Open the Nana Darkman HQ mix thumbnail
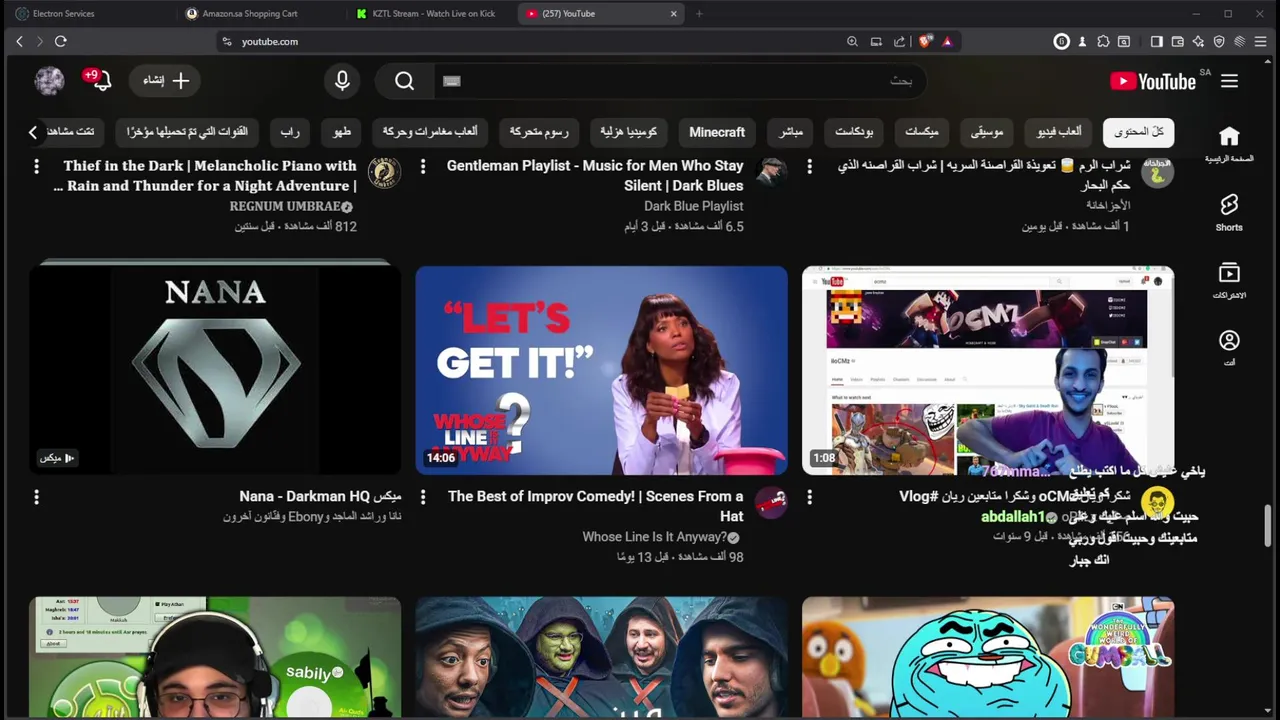Screen dimensions: 1280x720 215,368
